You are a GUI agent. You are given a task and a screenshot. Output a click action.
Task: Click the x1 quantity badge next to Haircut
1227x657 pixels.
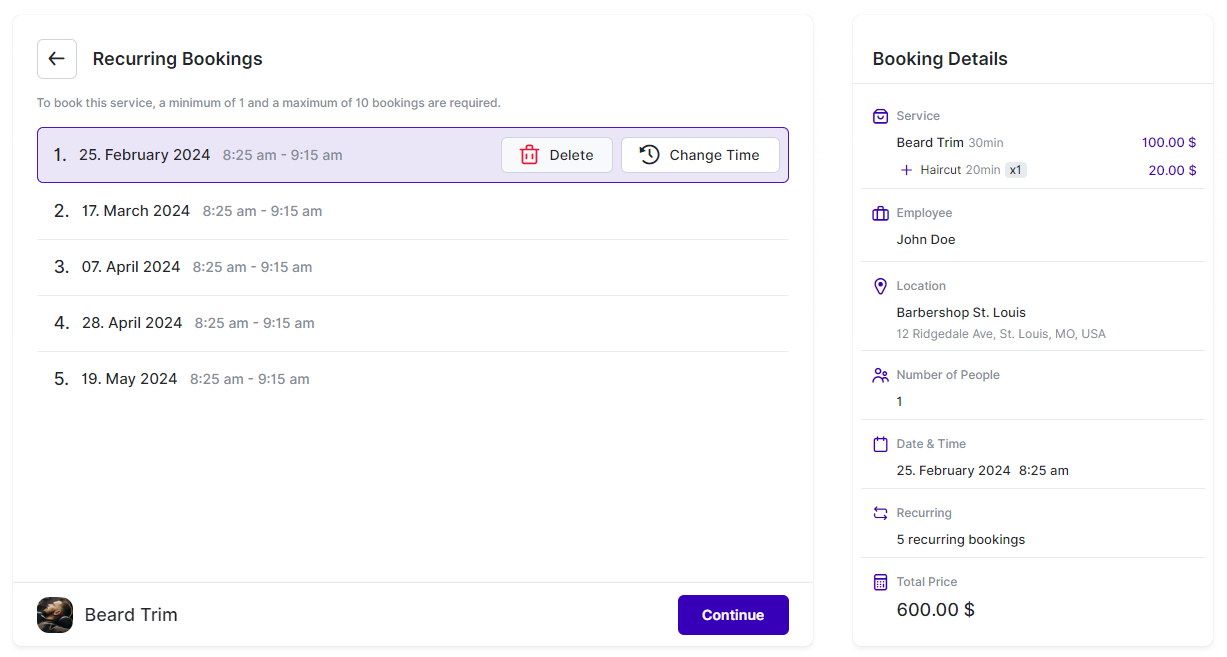1015,170
